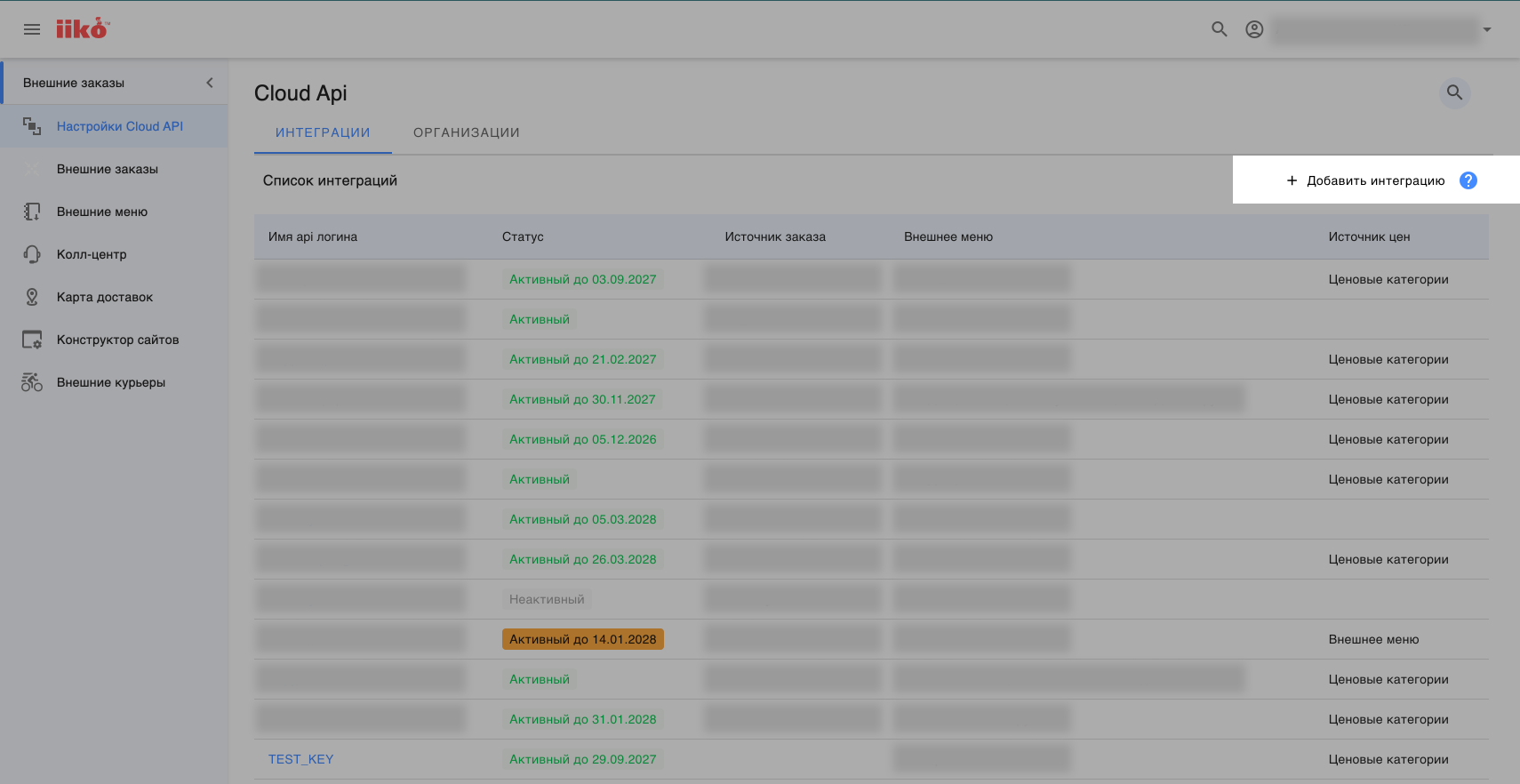Screen dimensions: 1520x784
Task: Click the iiko logo
Action: click(83, 29)
